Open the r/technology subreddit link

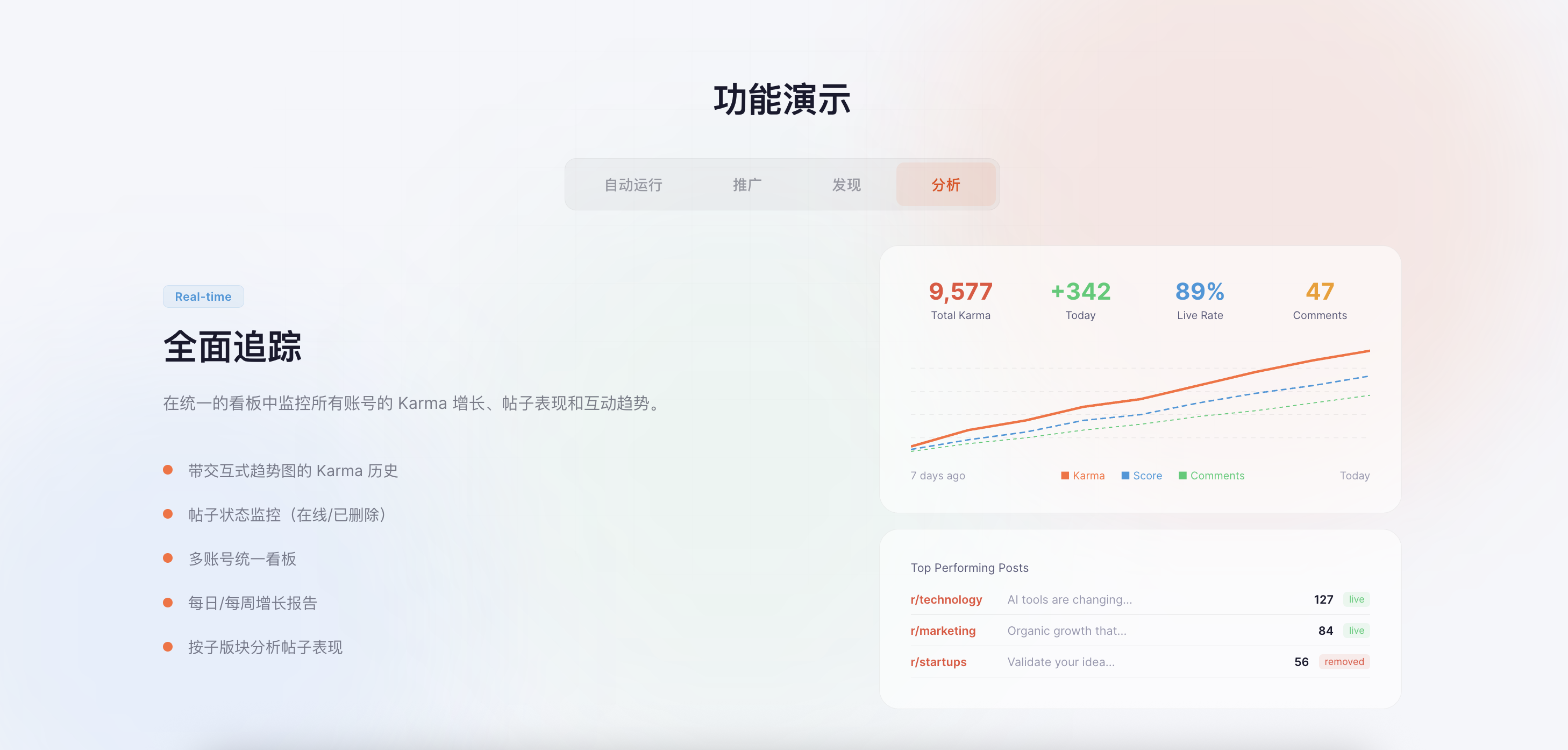pyautogui.click(x=946, y=599)
